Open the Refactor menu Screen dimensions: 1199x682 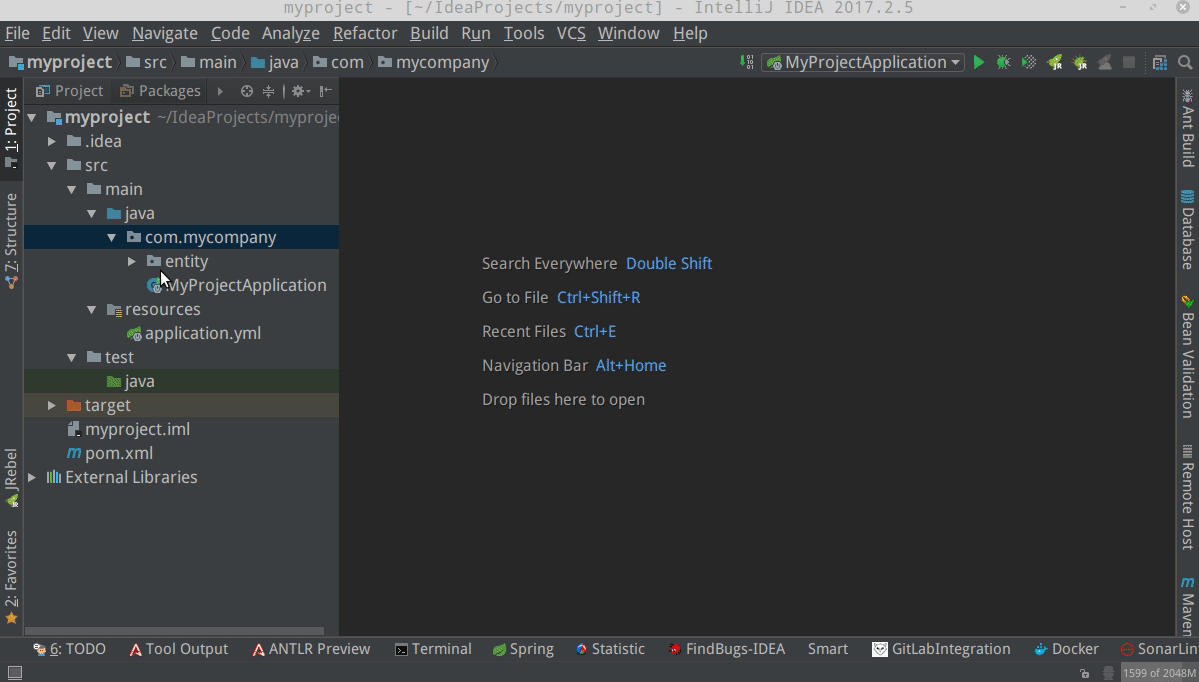point(365,34)
